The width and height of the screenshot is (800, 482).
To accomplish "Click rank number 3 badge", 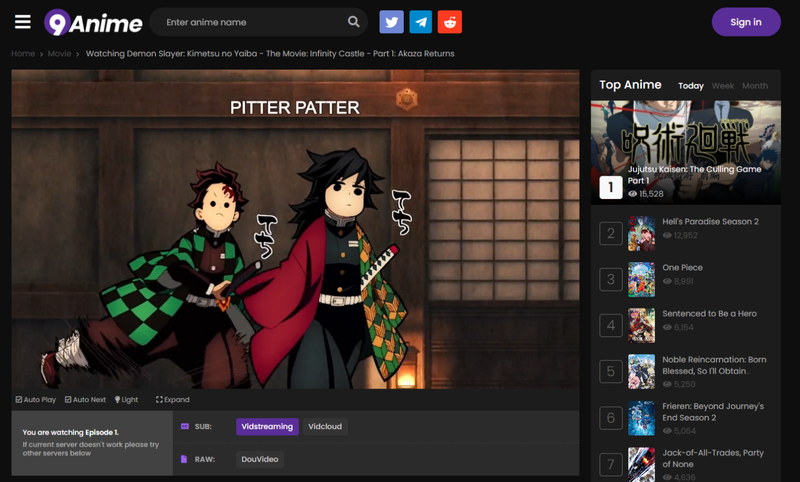I will (611, 280).
